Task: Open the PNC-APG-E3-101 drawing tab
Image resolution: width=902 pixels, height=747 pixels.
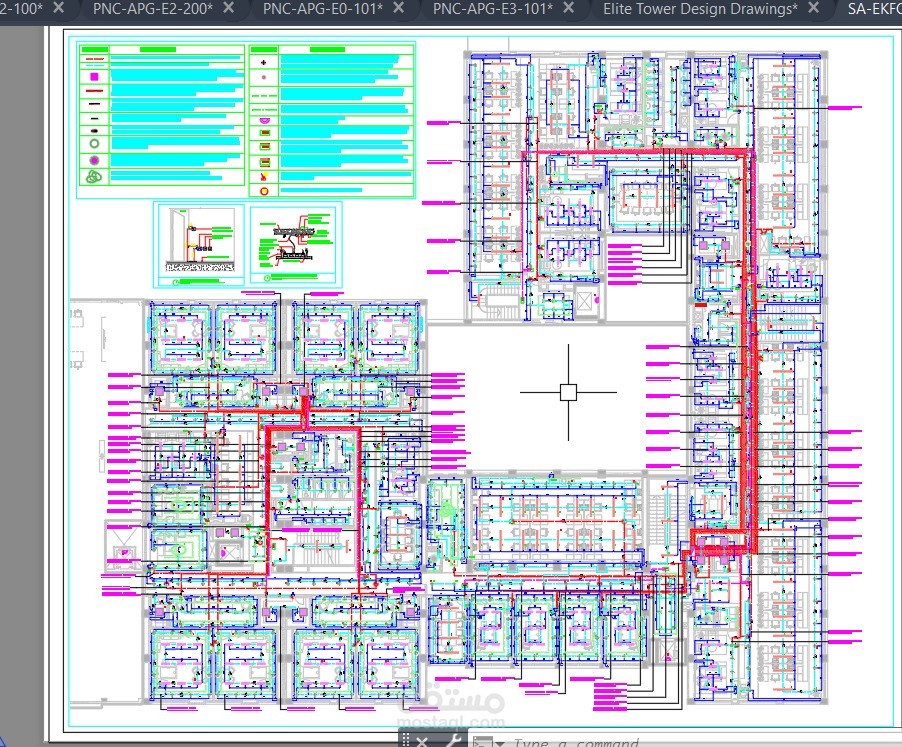Action: coord(492,9)
